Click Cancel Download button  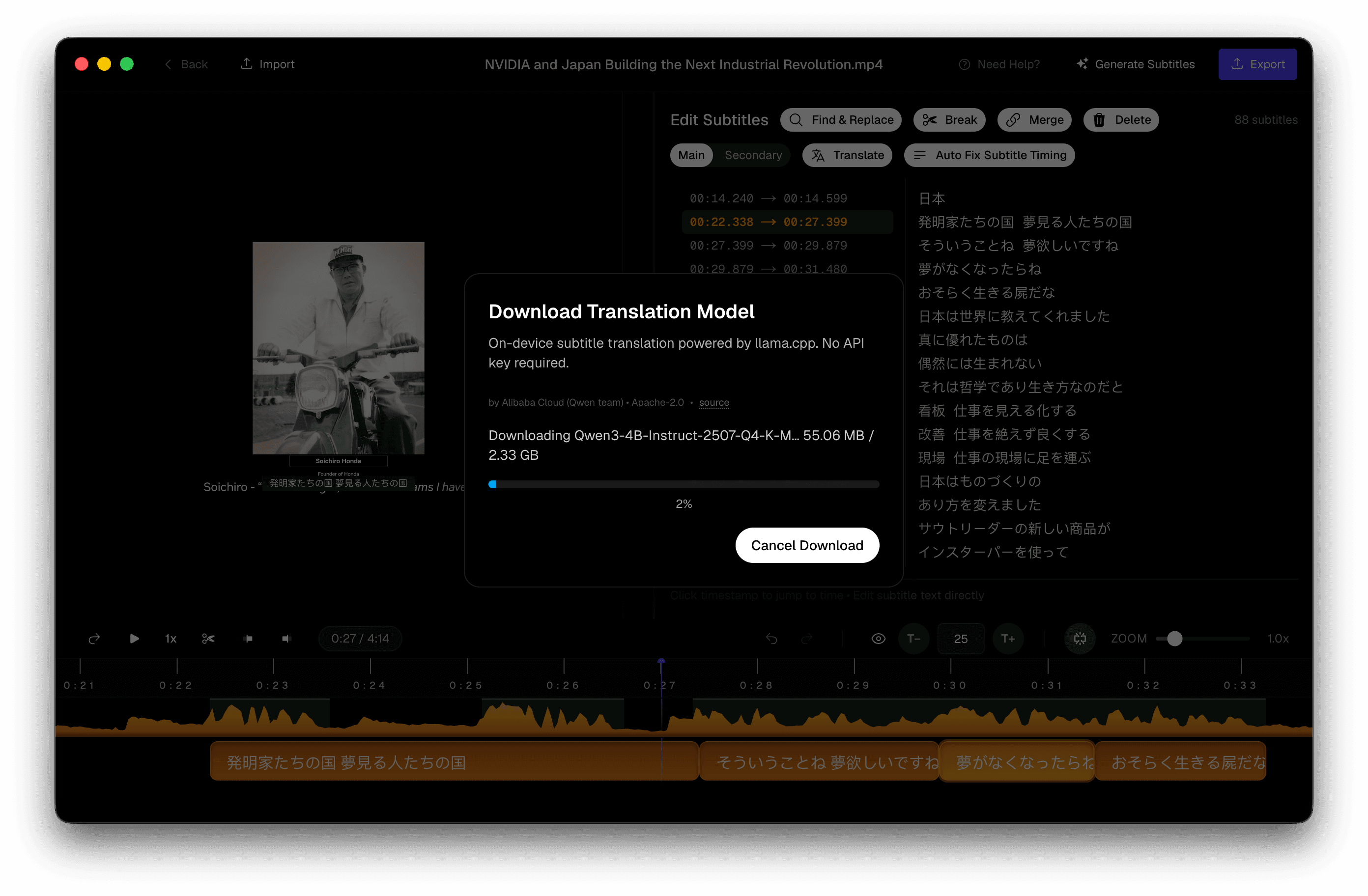(x=806, y=545)
